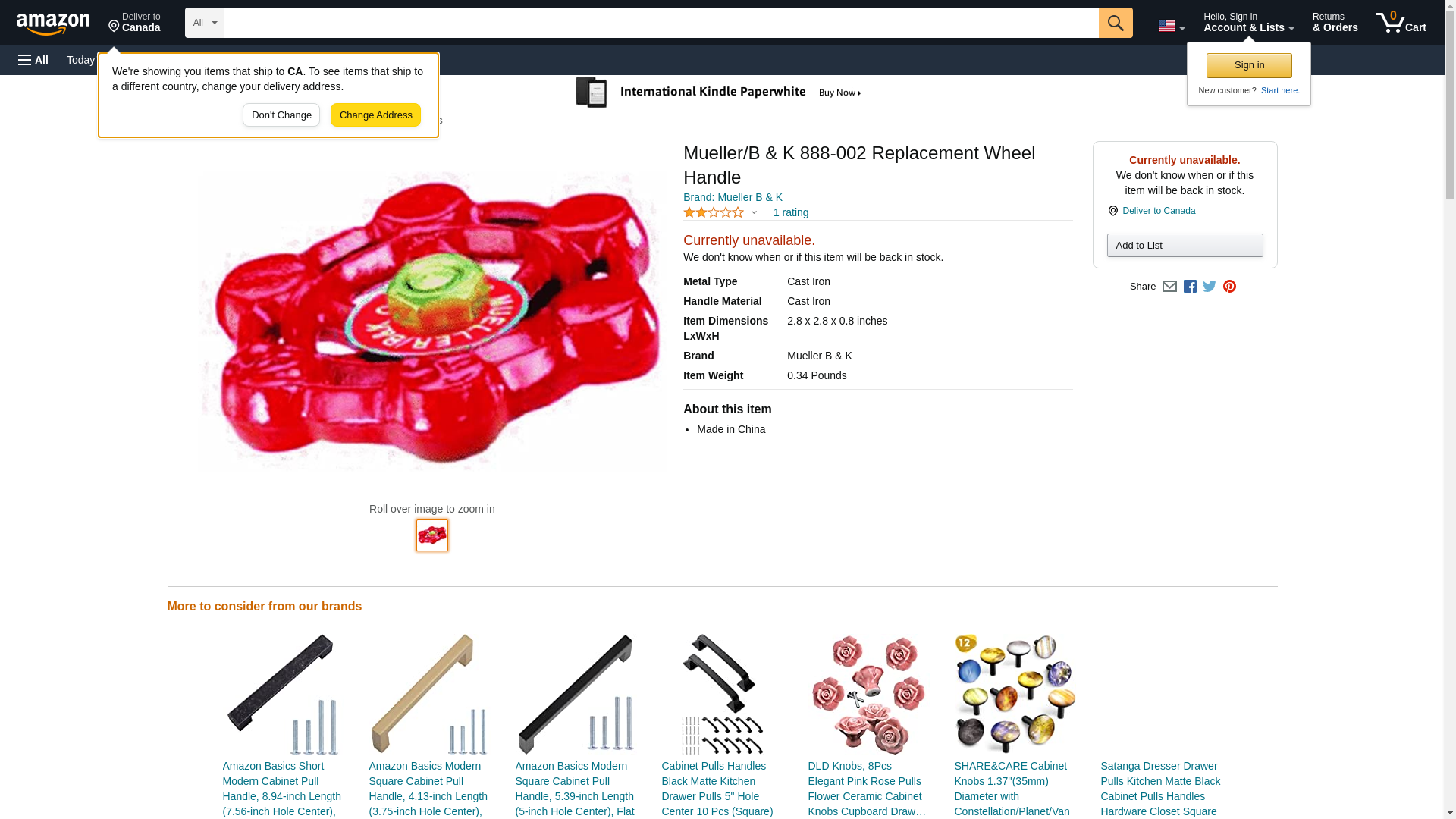Open the Add to List dropdown
This screenshot has height=819, width=1456.
1185,246
